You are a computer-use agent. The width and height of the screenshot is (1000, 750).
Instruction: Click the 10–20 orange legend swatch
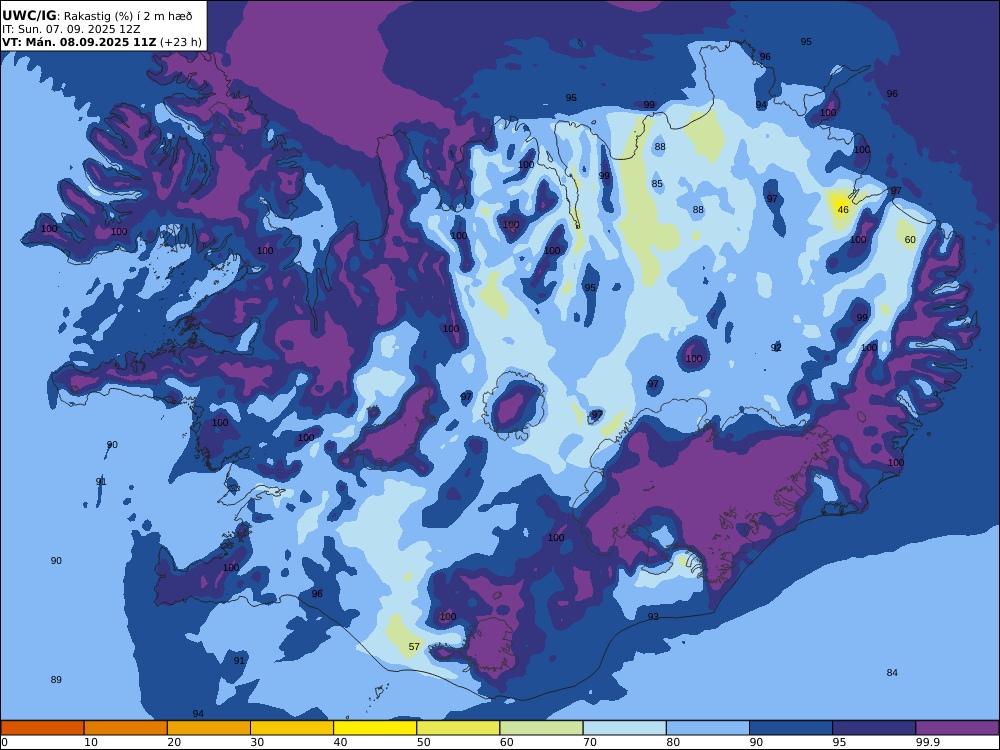click(126, 728)
